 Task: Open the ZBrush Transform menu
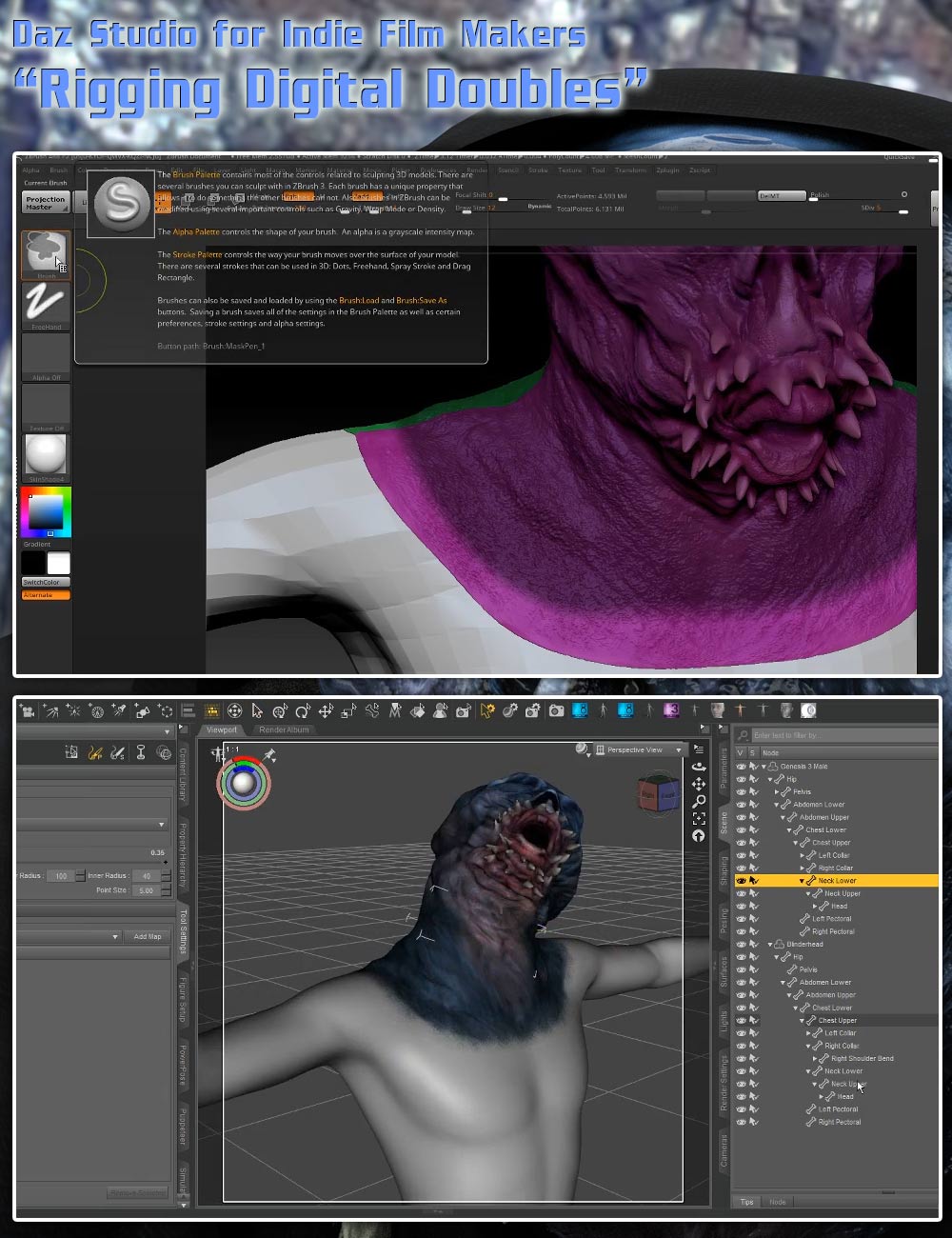630,170
